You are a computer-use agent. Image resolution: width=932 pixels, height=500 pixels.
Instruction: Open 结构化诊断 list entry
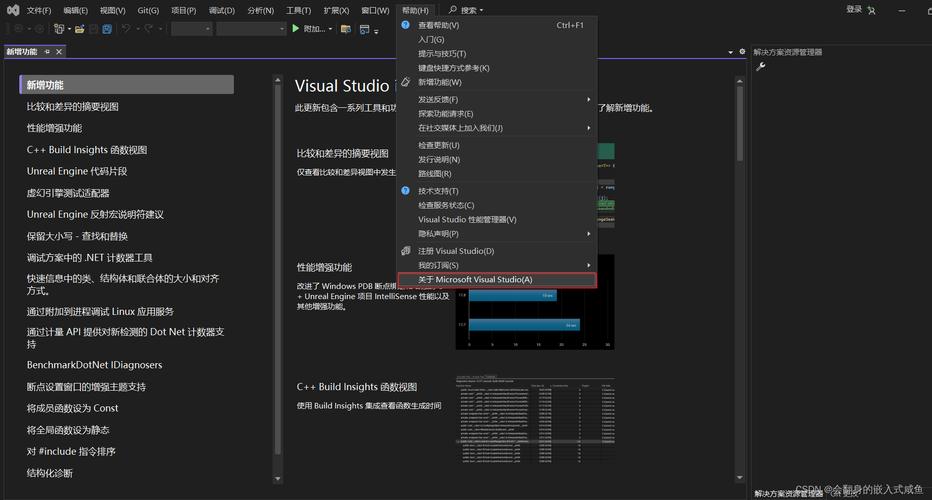pos(49,473)
